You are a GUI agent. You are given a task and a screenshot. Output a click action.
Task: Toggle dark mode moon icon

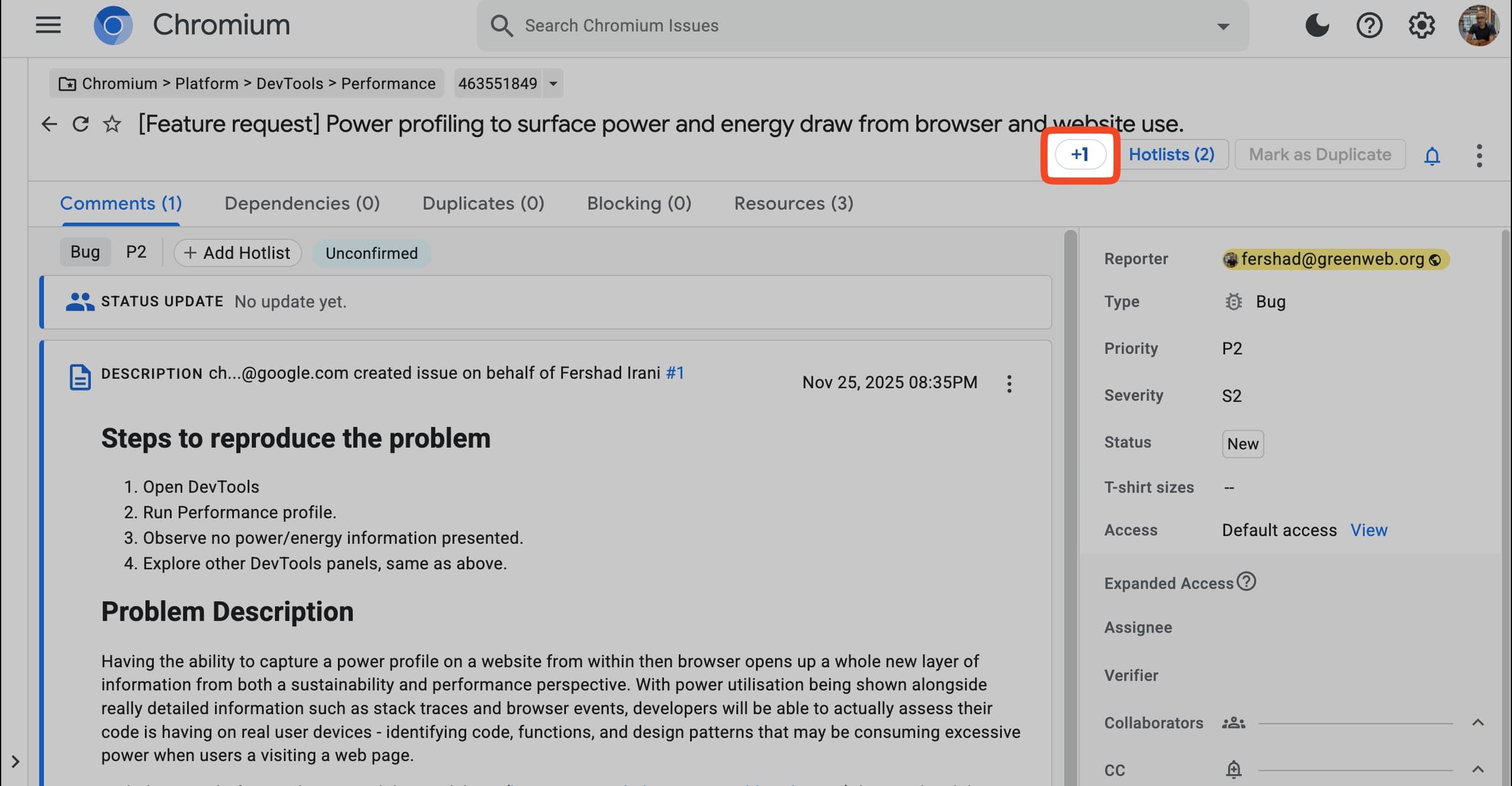(1317, 25)
